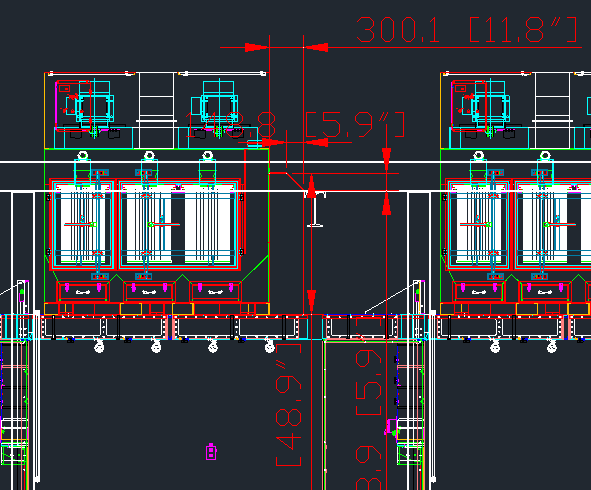591x490 pixels.
Task: Click the downward red arrowhead on the rightmost dimension line
Action: point(386,159)
